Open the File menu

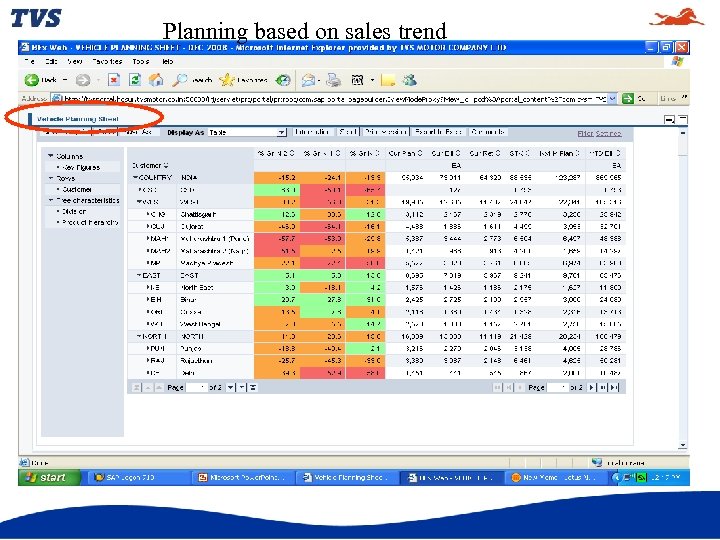click(30, 61)
